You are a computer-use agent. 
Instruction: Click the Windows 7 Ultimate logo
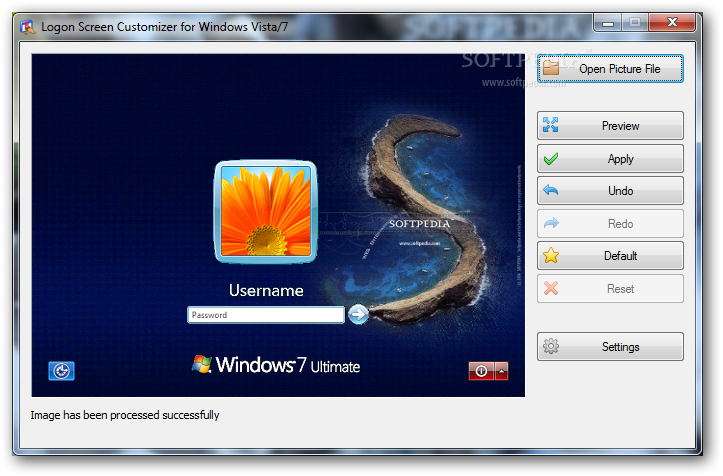coord(276,365)
